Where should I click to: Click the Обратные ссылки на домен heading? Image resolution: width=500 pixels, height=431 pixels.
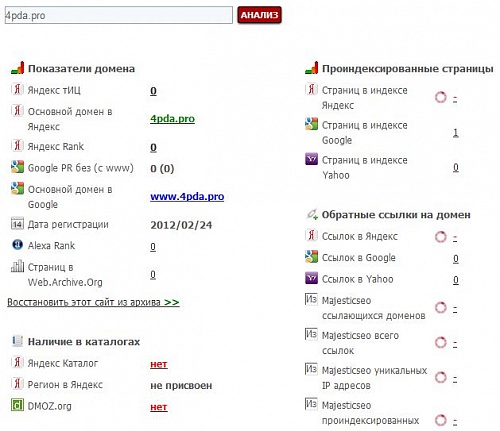pos(396,215)
